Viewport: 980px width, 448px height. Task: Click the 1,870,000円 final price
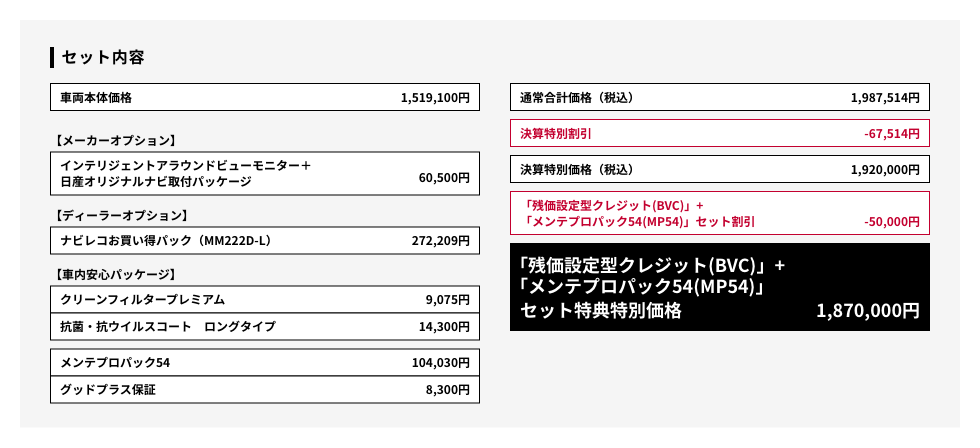click(868, 311)
